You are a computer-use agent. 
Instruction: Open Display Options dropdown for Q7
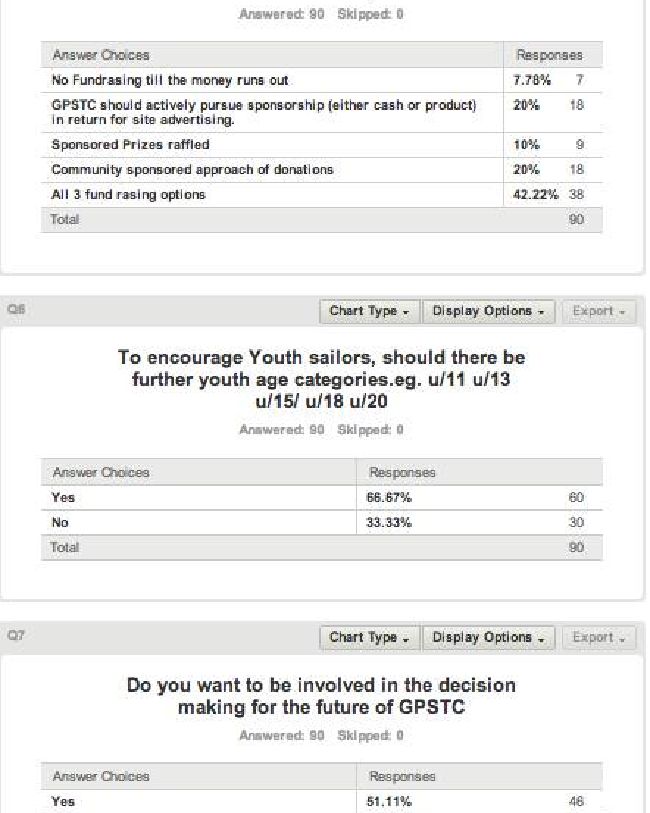click(488, 638)
